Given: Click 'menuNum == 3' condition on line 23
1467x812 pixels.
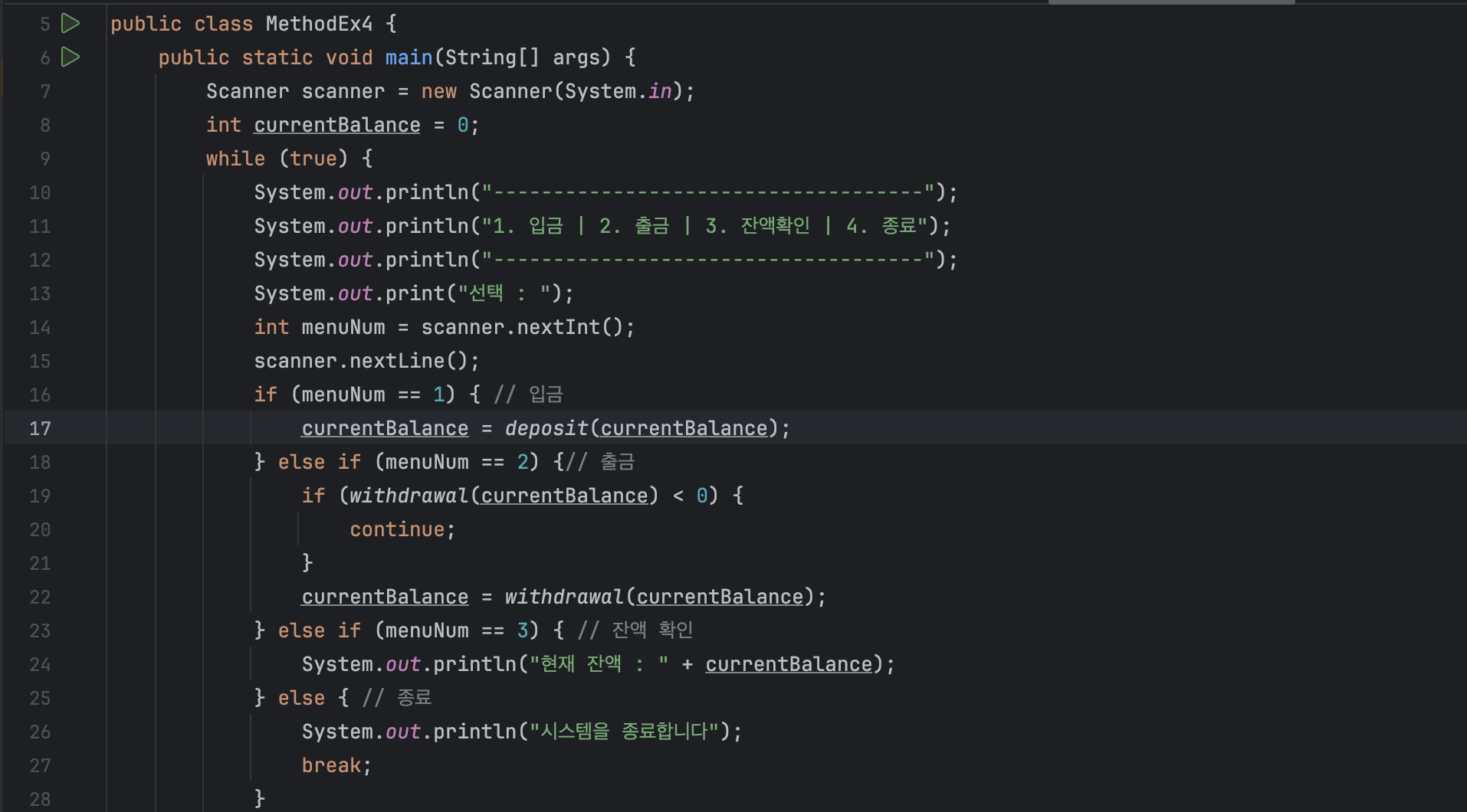Looking at the screenshot, I should (457, 630).
